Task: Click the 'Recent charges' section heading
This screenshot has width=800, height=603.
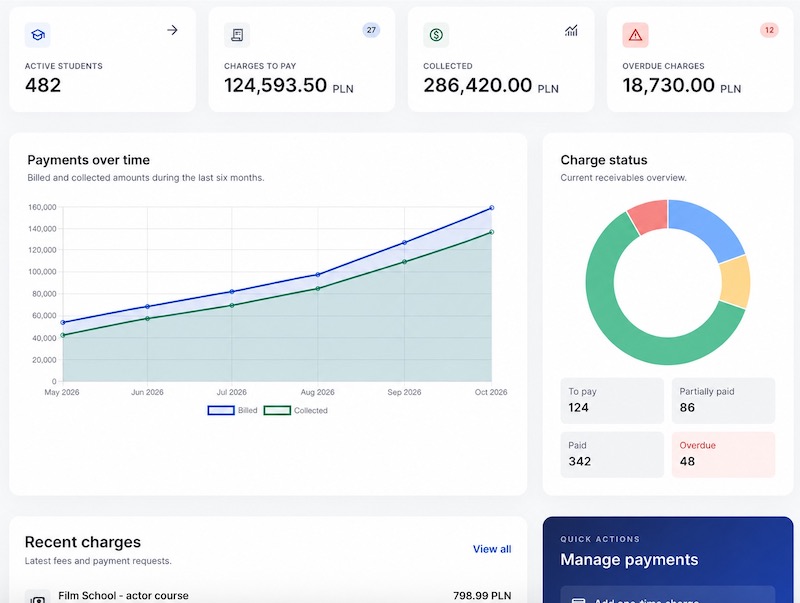Action: [83, 542]
